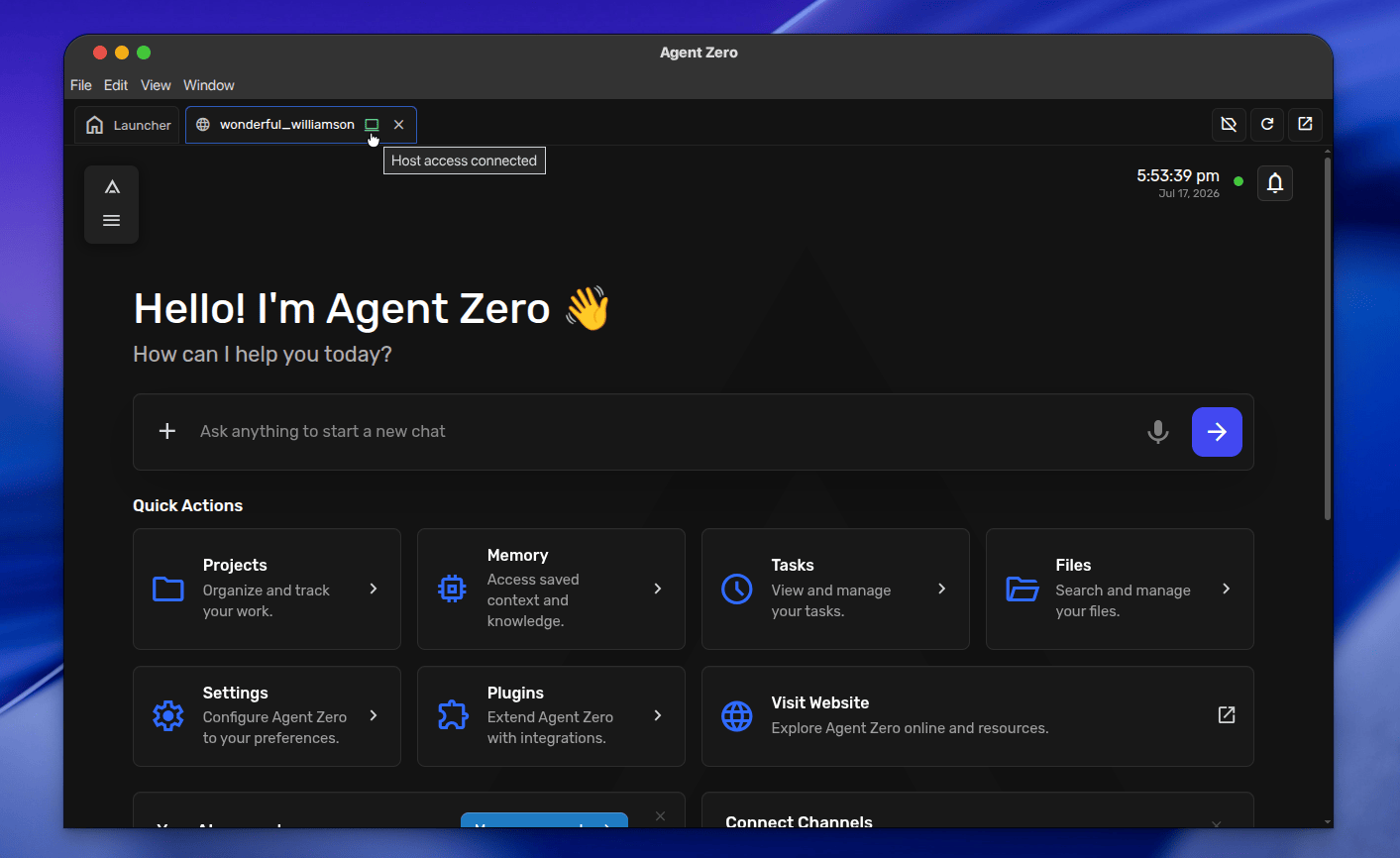Click the external link icon on Visit Website

1227,715
